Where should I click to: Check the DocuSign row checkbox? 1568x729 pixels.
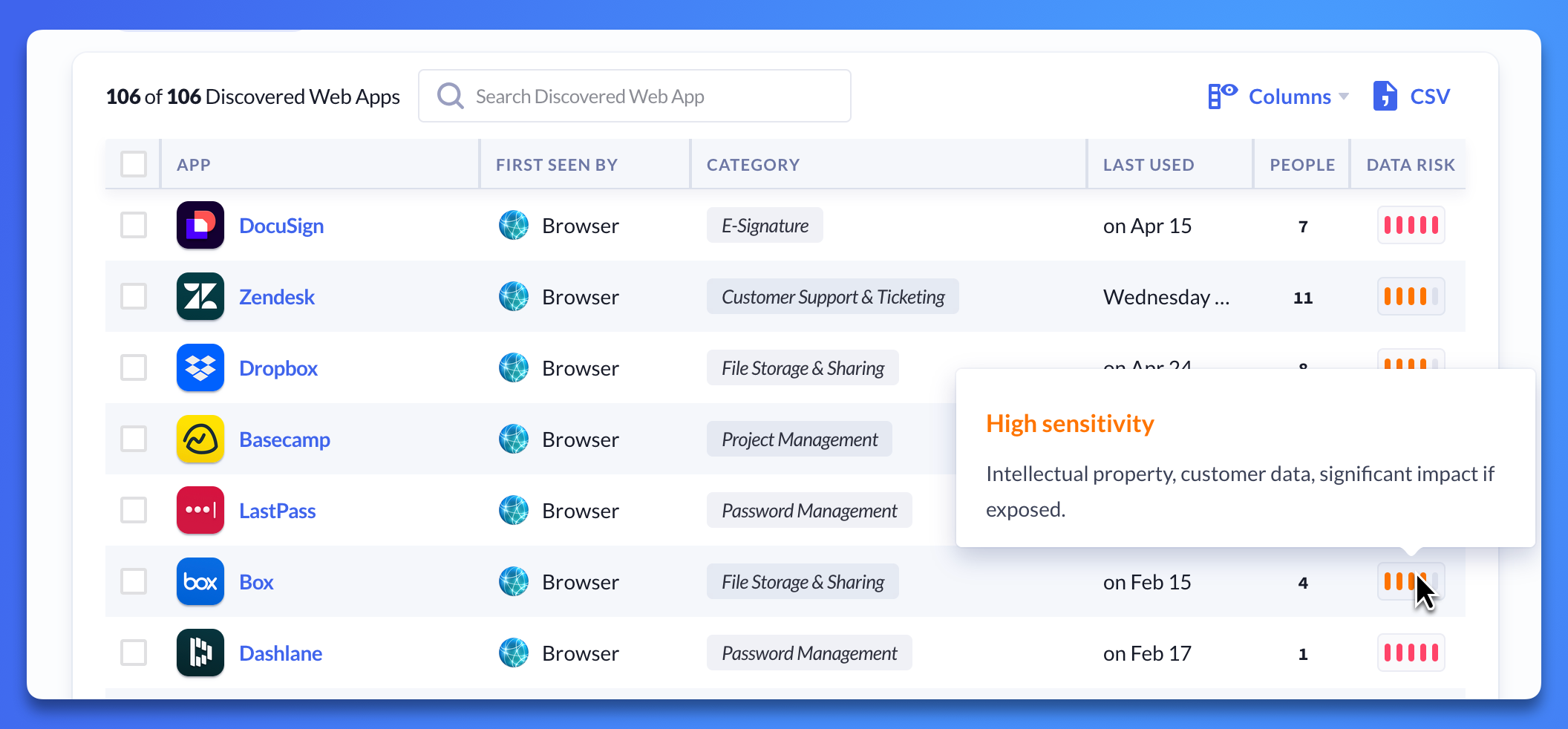click(134, 225)
